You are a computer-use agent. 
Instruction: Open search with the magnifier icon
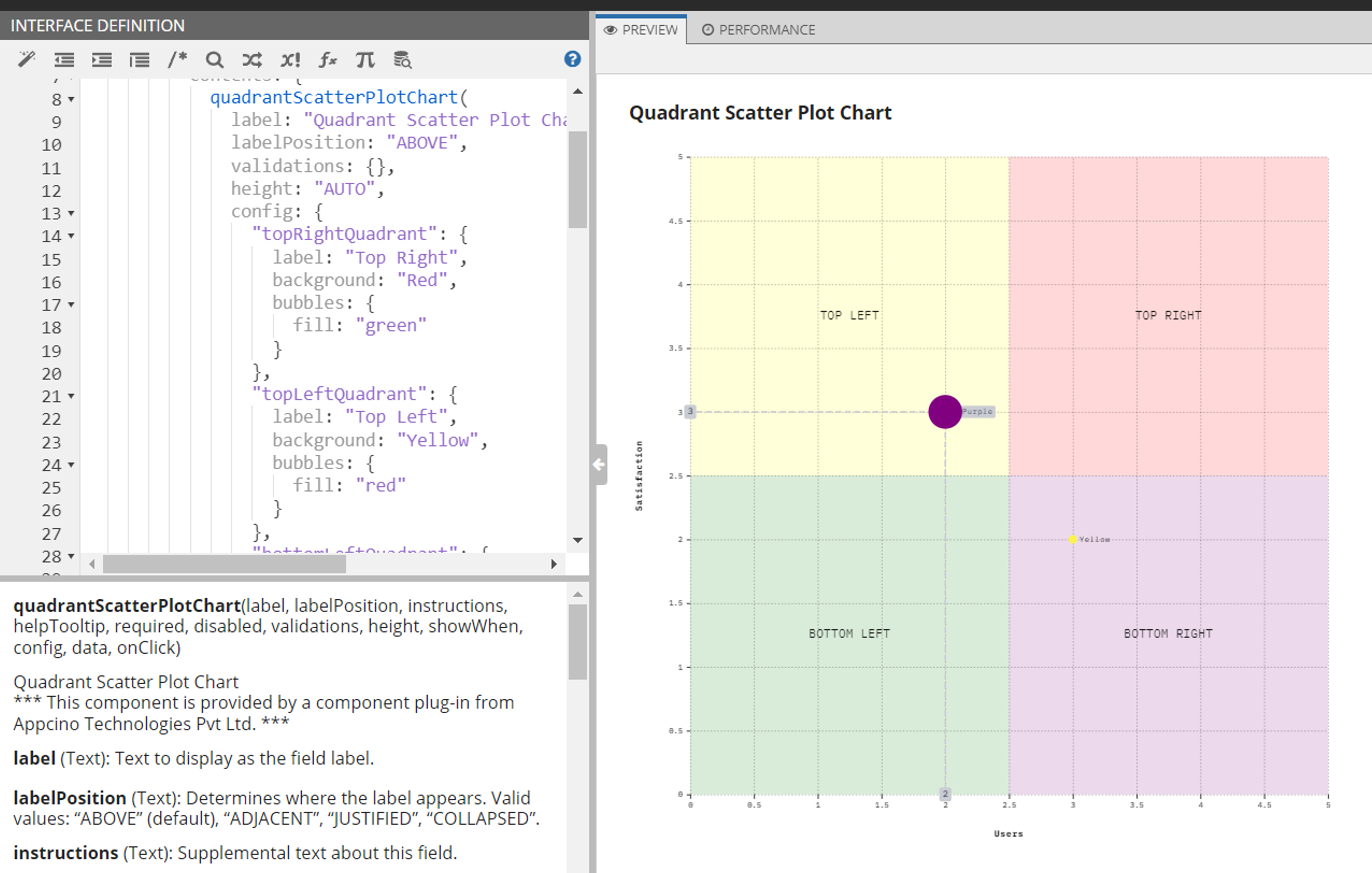(x=214, y=60)
